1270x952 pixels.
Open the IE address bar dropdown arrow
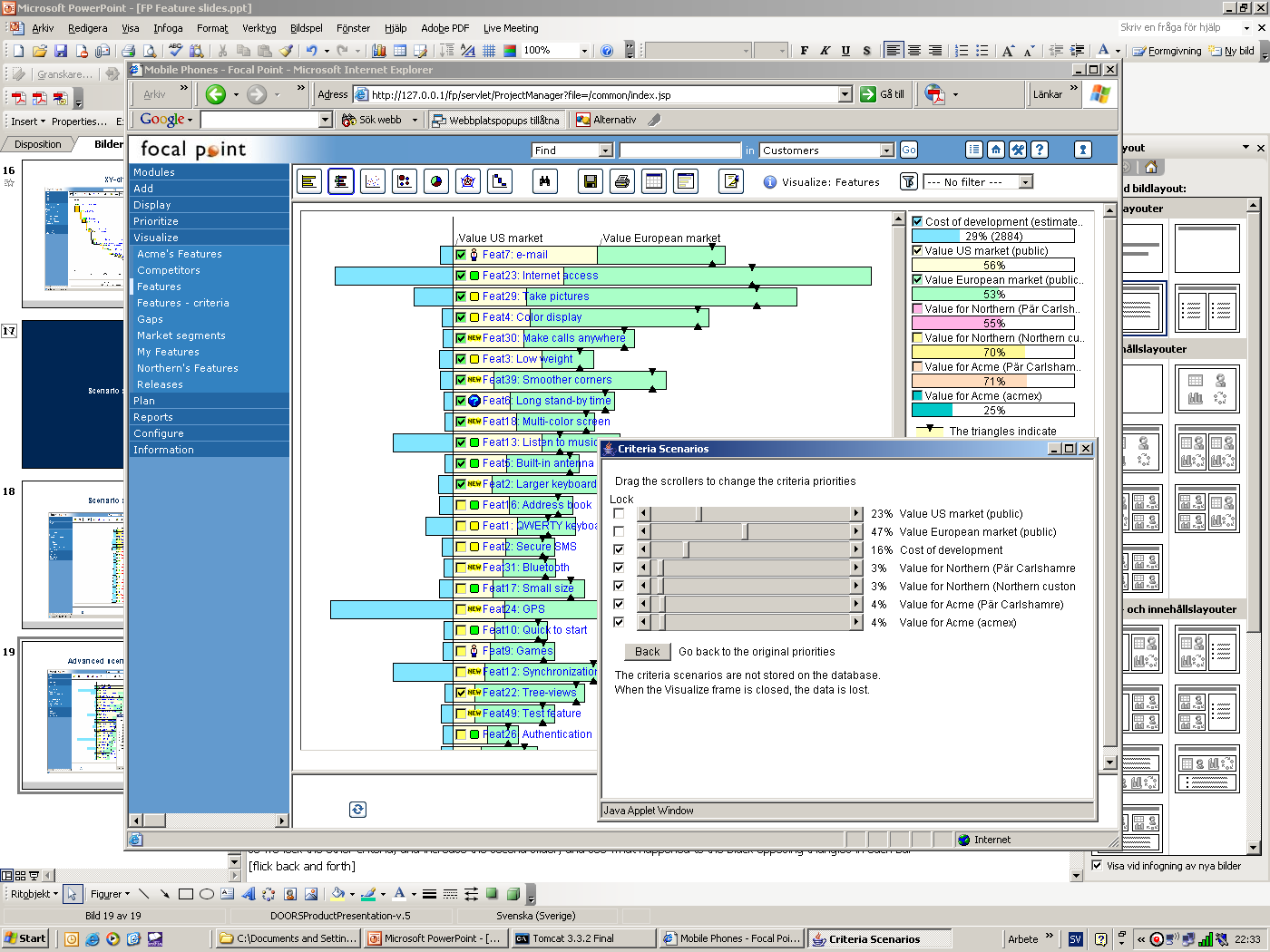click(x=845, y=94)
